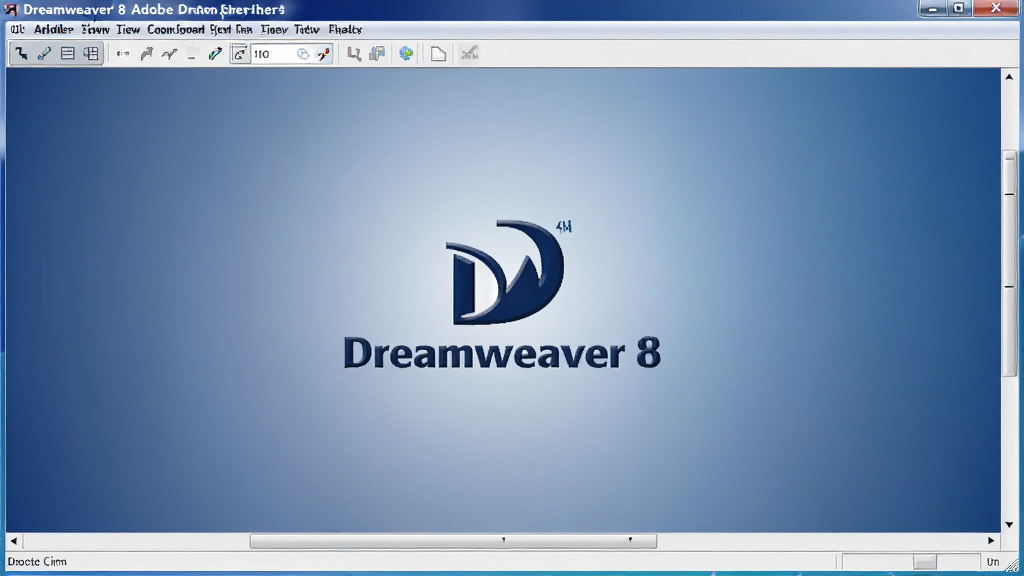Minimize the Dreamweaver window
Image resolution: width=1024 pixels, height=576 pixels.
(x=933, y=8)
